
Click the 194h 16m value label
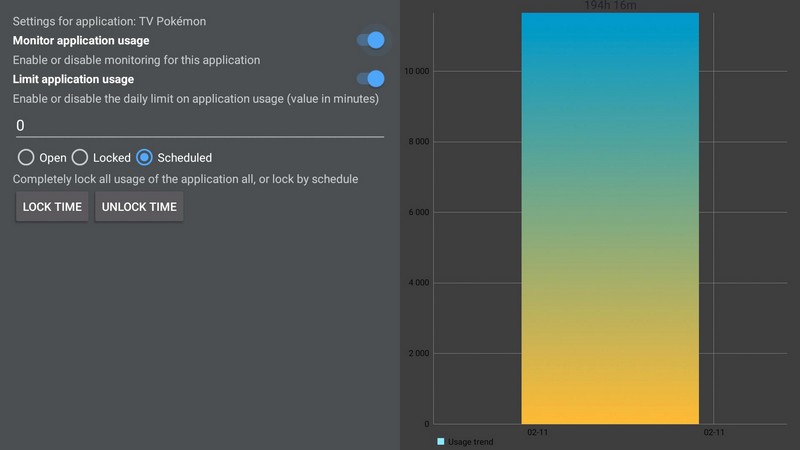pos(609,6)
